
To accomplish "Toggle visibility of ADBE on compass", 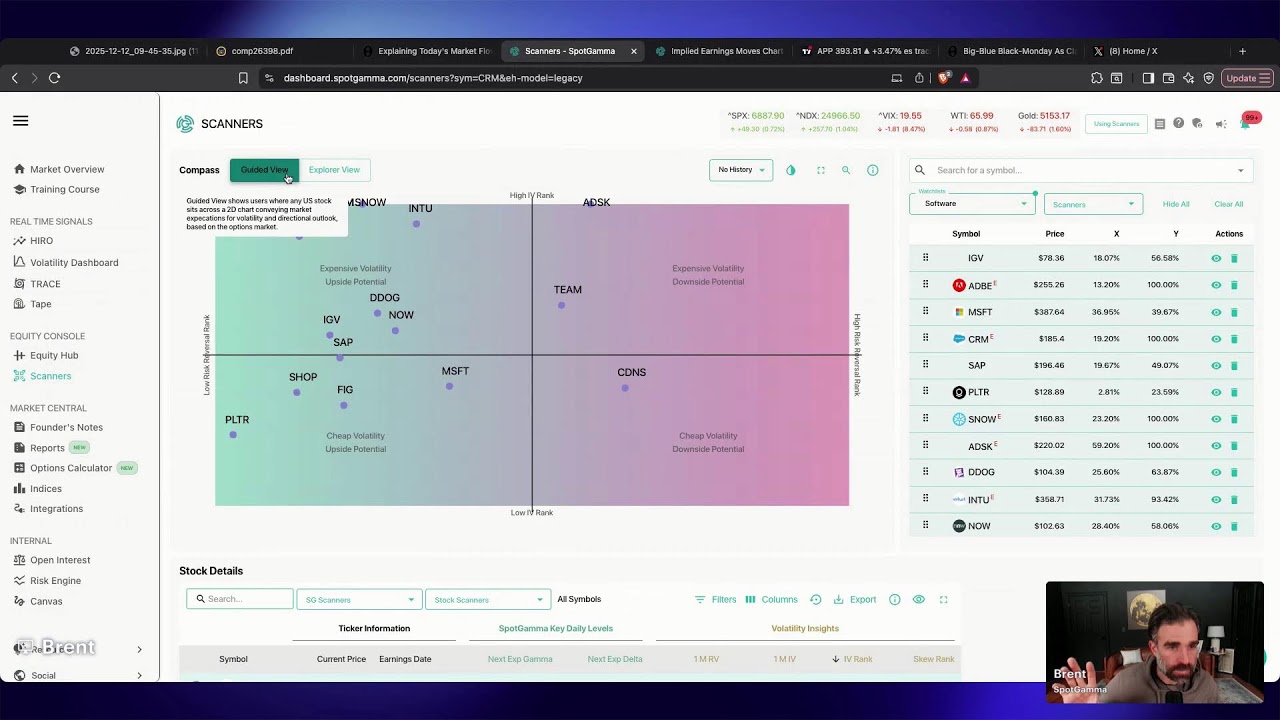I will coord(1216,285).
